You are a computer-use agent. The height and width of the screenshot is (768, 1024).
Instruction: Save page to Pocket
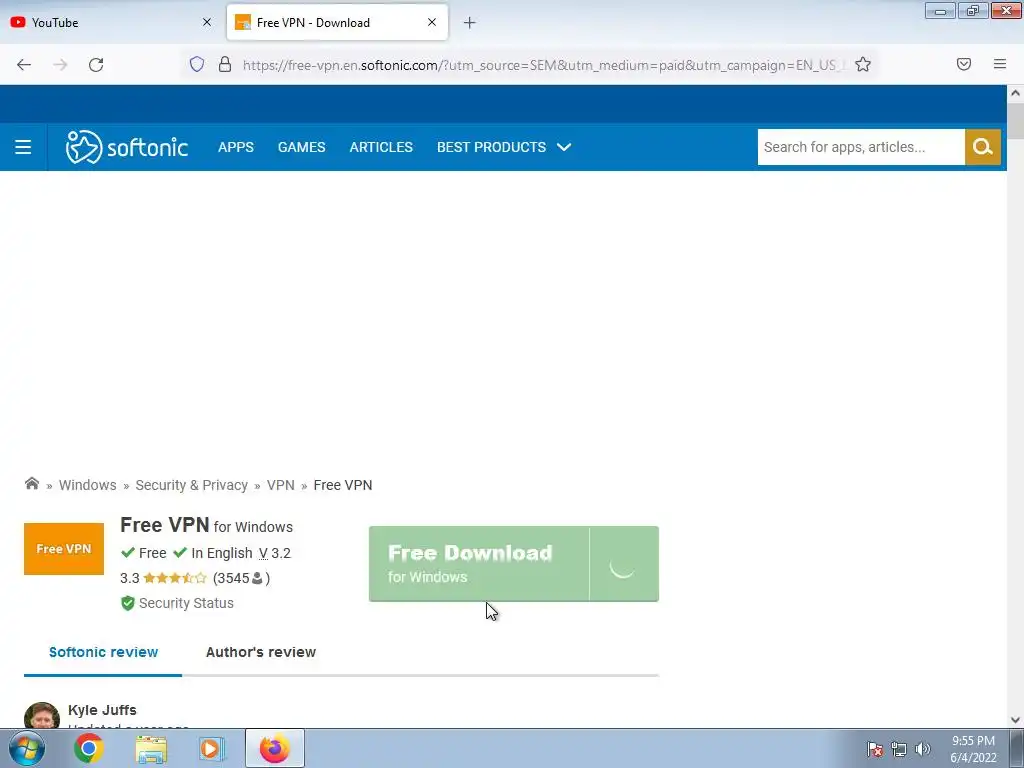click(963, 64)
